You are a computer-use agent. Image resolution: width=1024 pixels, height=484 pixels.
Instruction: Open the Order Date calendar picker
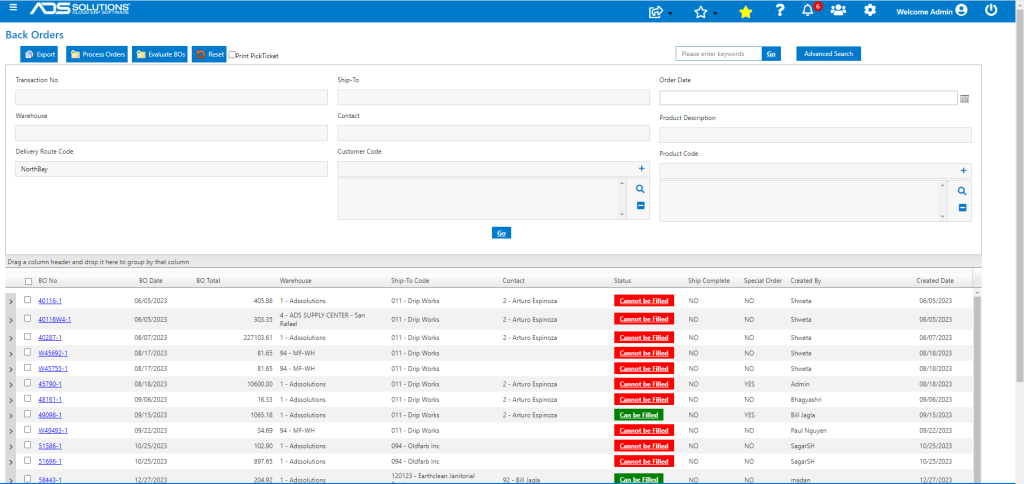pyautogui.click(x=965, y=99)
